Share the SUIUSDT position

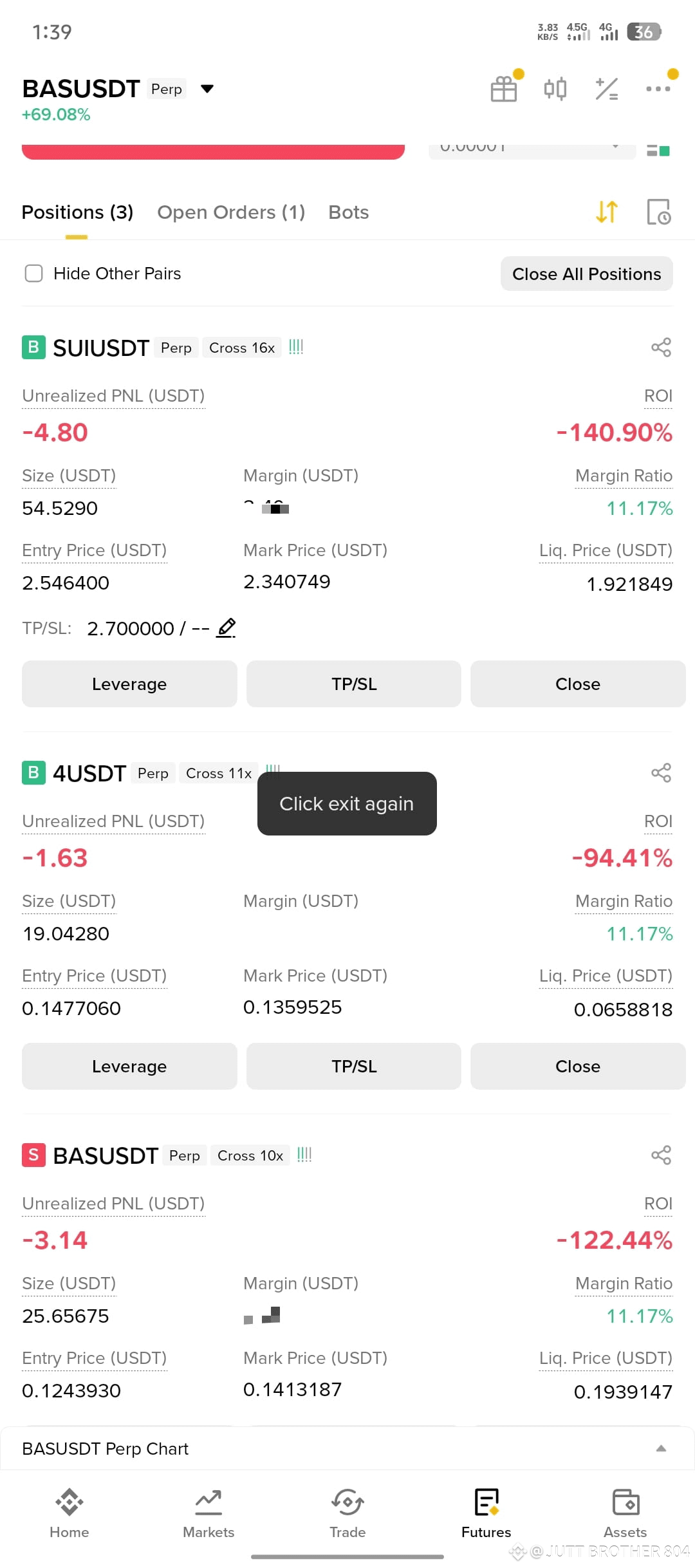click(661, 348)
